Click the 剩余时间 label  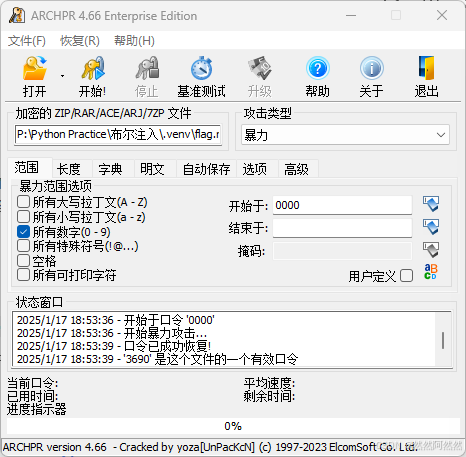pos(269,396)
